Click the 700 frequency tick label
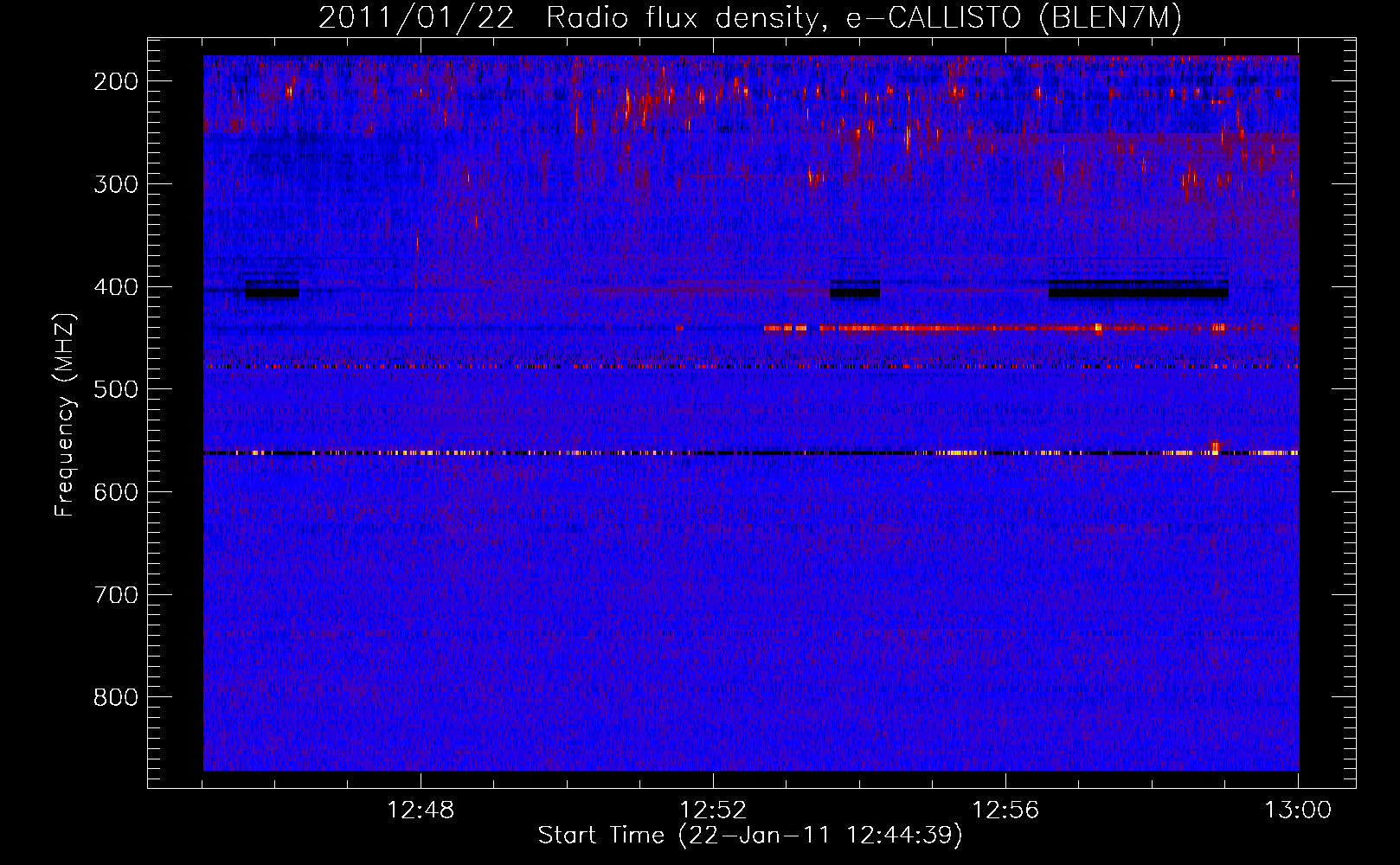 click(116, 595)
